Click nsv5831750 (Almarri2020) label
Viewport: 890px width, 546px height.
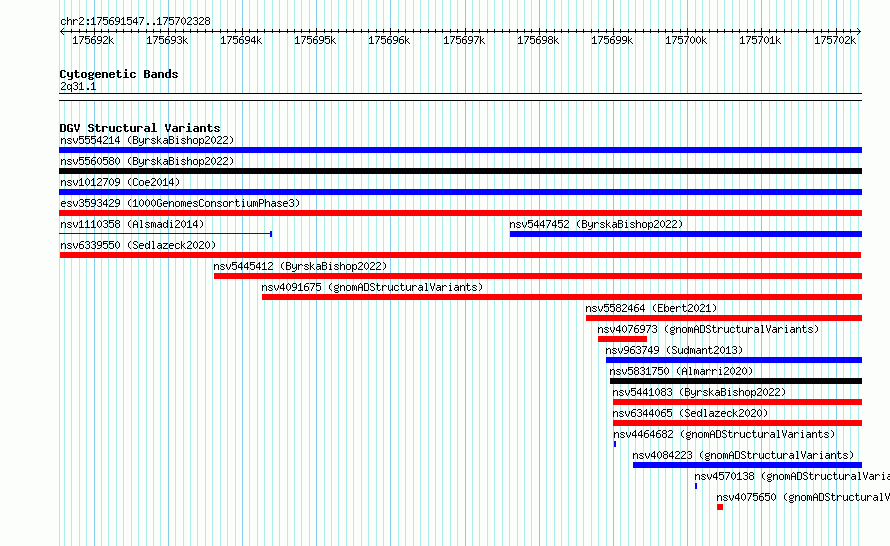point(681,371)
